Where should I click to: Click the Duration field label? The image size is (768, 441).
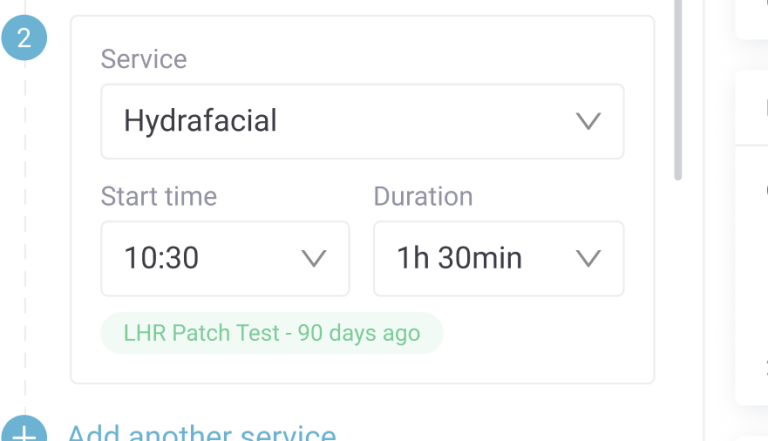coord(423,196)
